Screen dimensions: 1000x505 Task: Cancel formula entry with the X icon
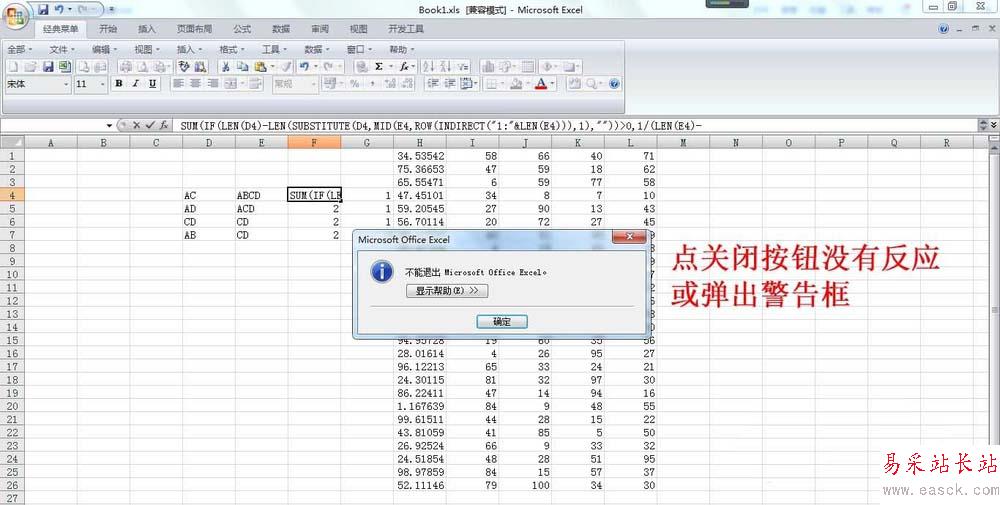pyautogui.click(x=136, y=126)
